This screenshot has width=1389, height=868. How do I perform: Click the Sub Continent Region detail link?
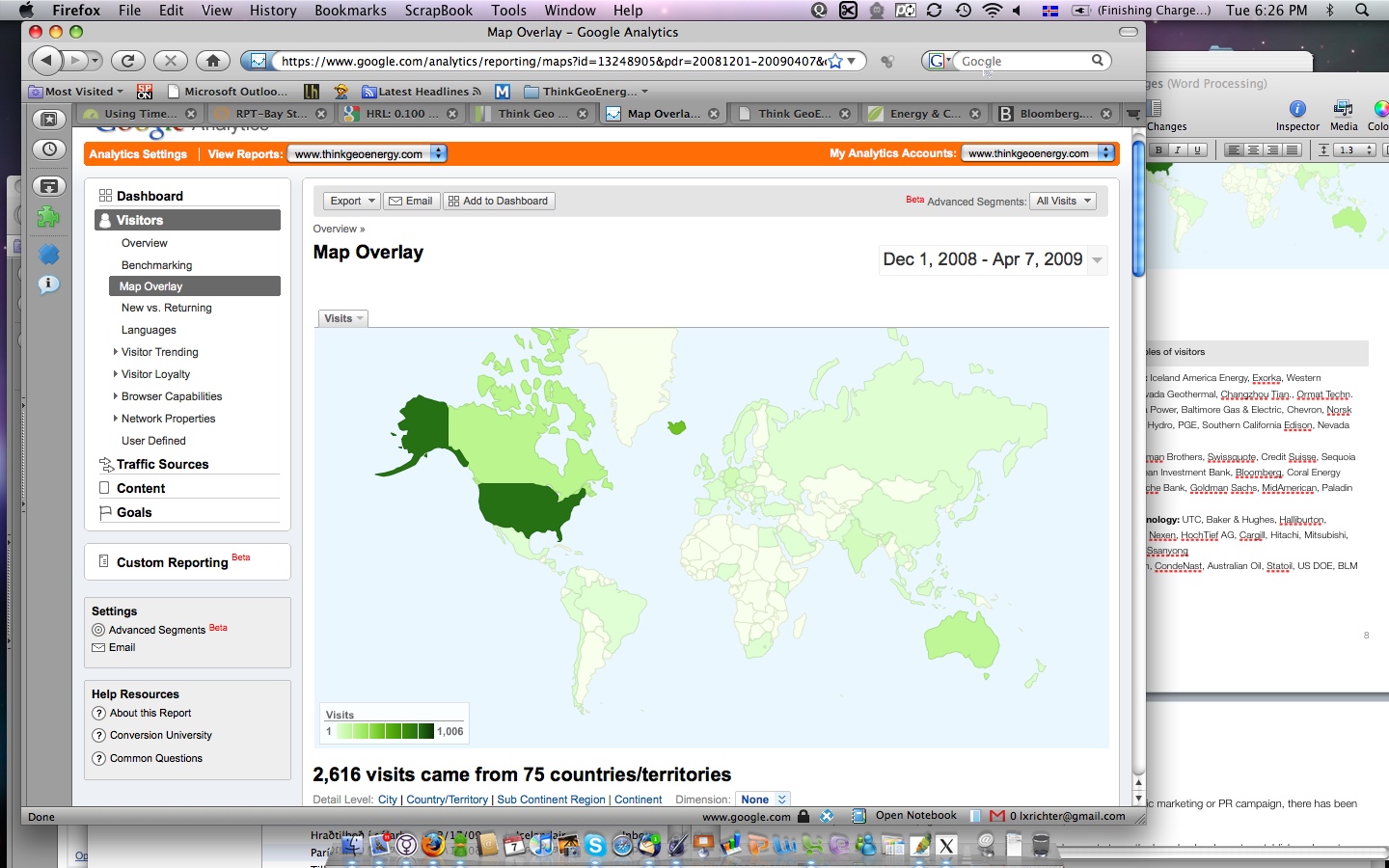click(551, 800)
